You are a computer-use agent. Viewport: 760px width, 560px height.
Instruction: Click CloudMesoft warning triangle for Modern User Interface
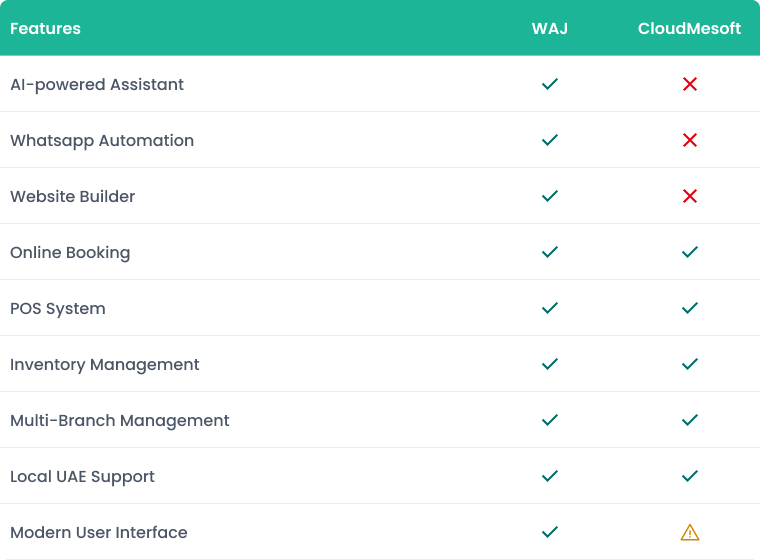pyautogui.click(x=690, y=532)
